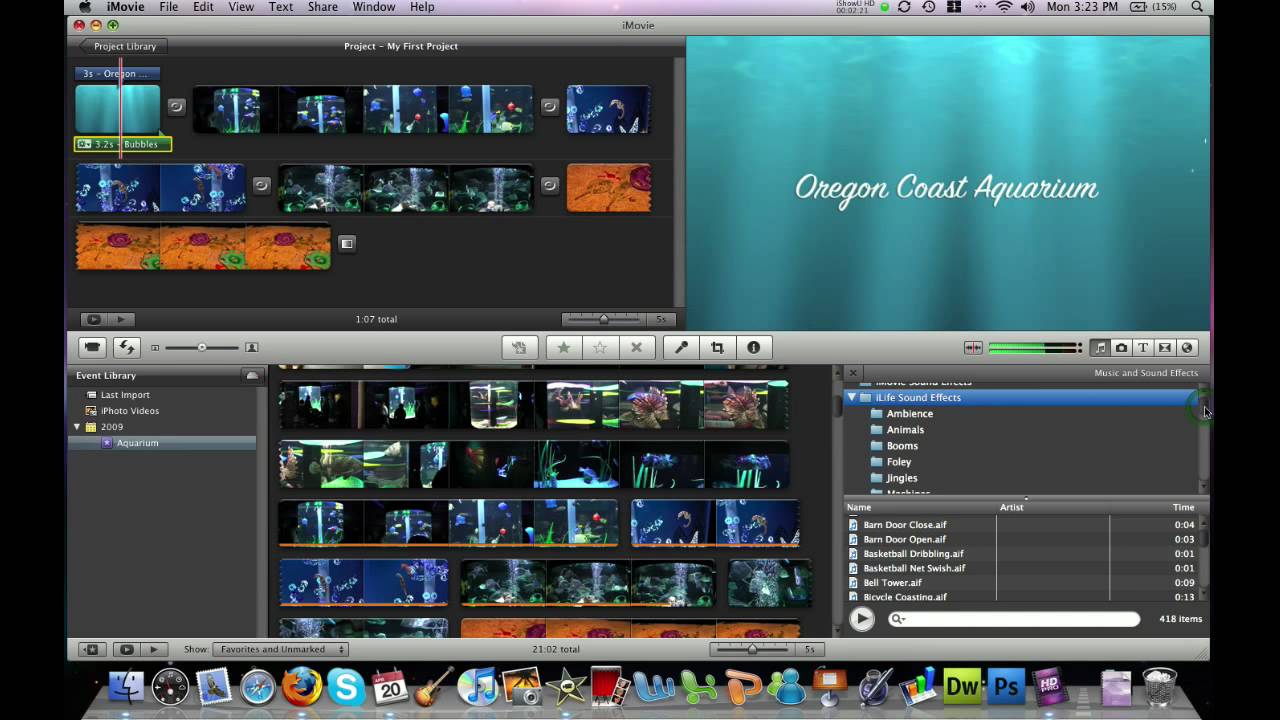Show the Music and Sound Effects browser
This screenshot has height=720, width=1280.
[x=1100, y=348]
